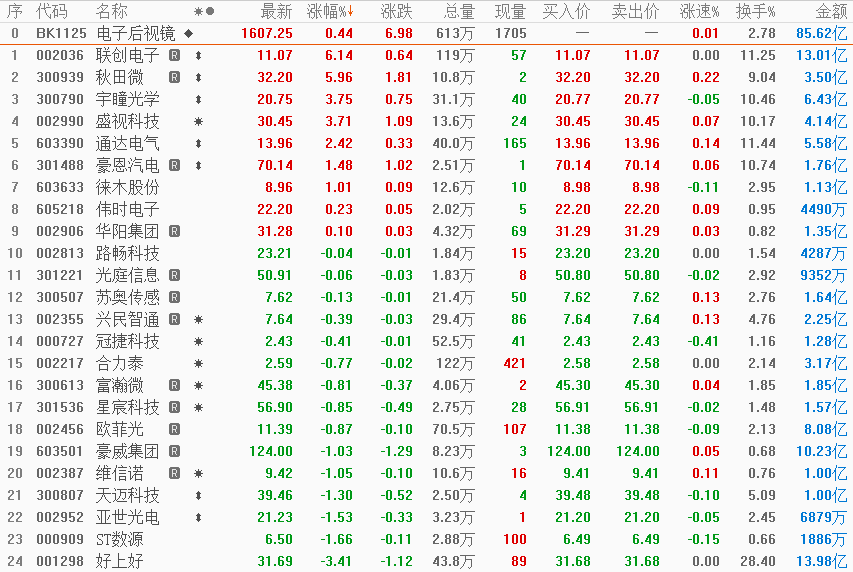
Task: Select stock name 路畅科技
Action: click(127, 253)
